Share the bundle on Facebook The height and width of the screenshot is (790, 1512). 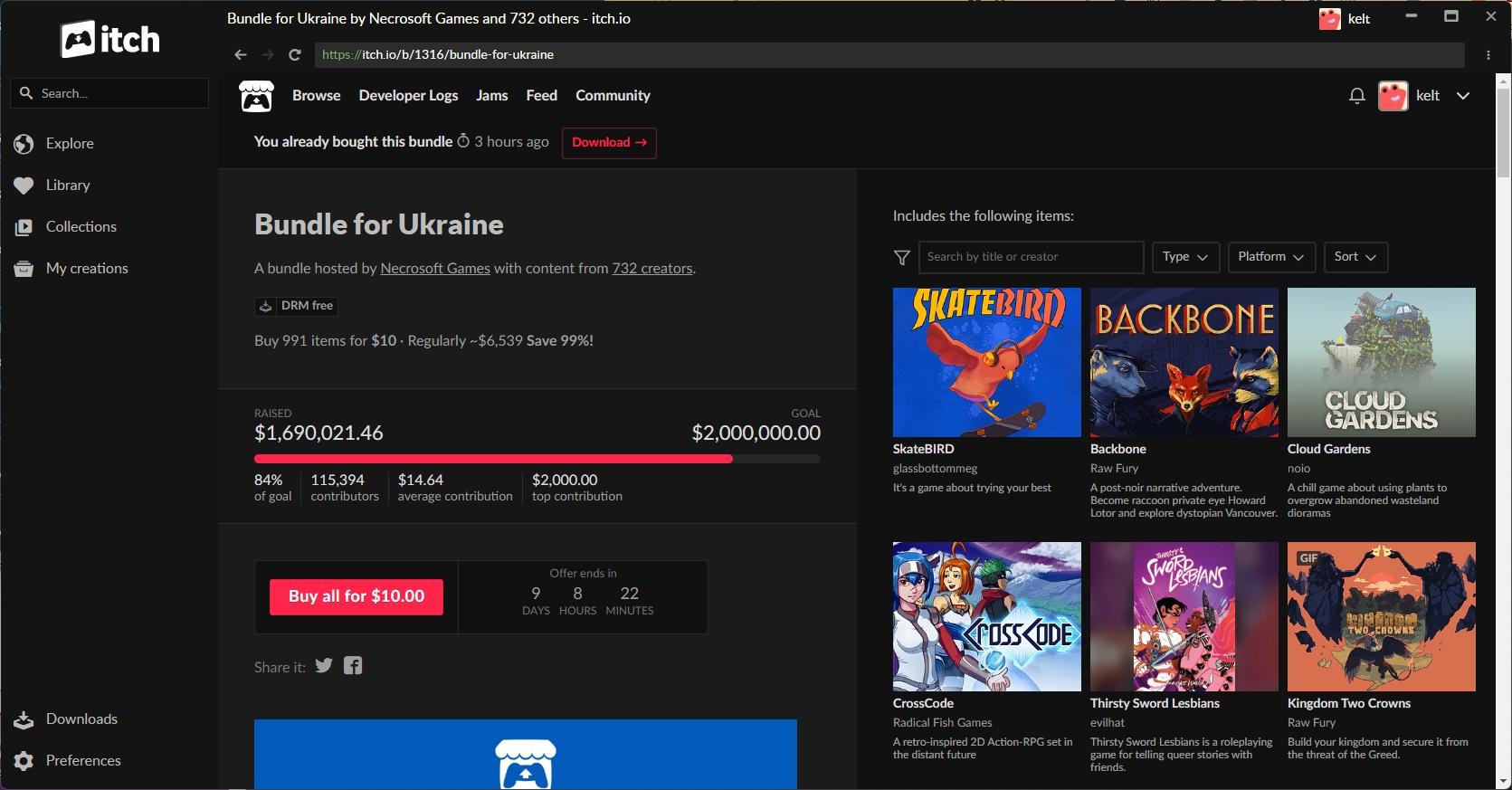coord(353,666)
